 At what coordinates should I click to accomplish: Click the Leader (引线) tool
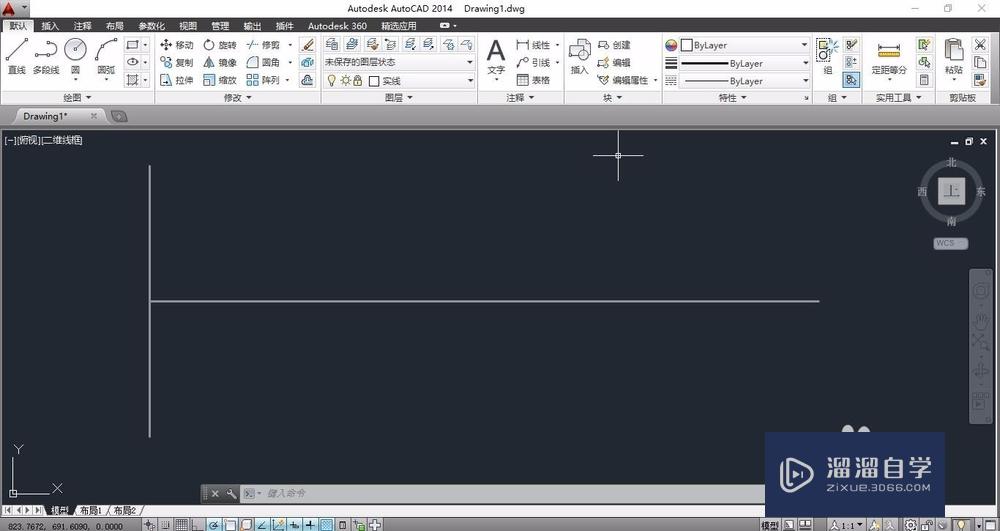tap(533, 62)
